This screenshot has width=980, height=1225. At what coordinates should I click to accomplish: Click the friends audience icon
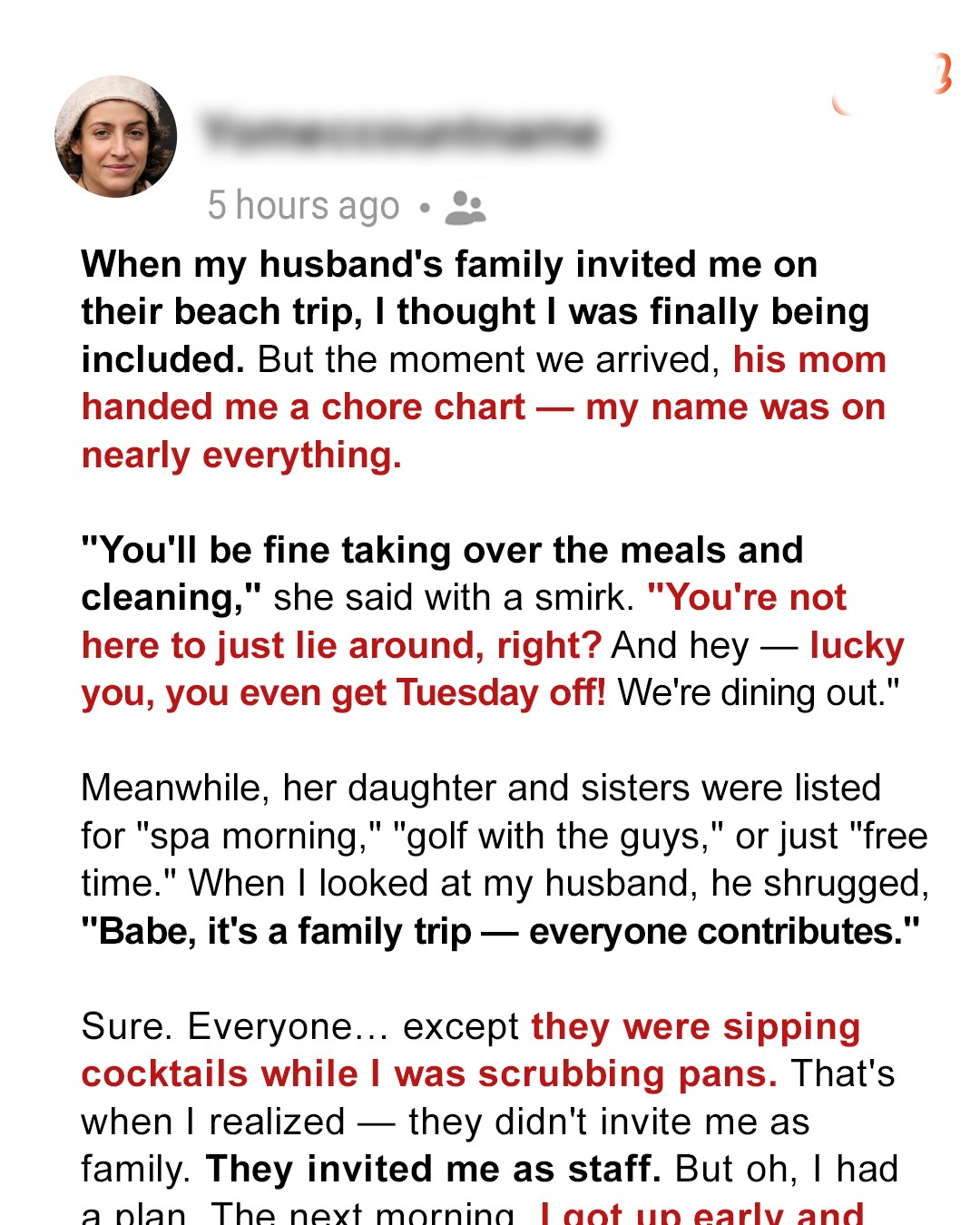point(465,207)
